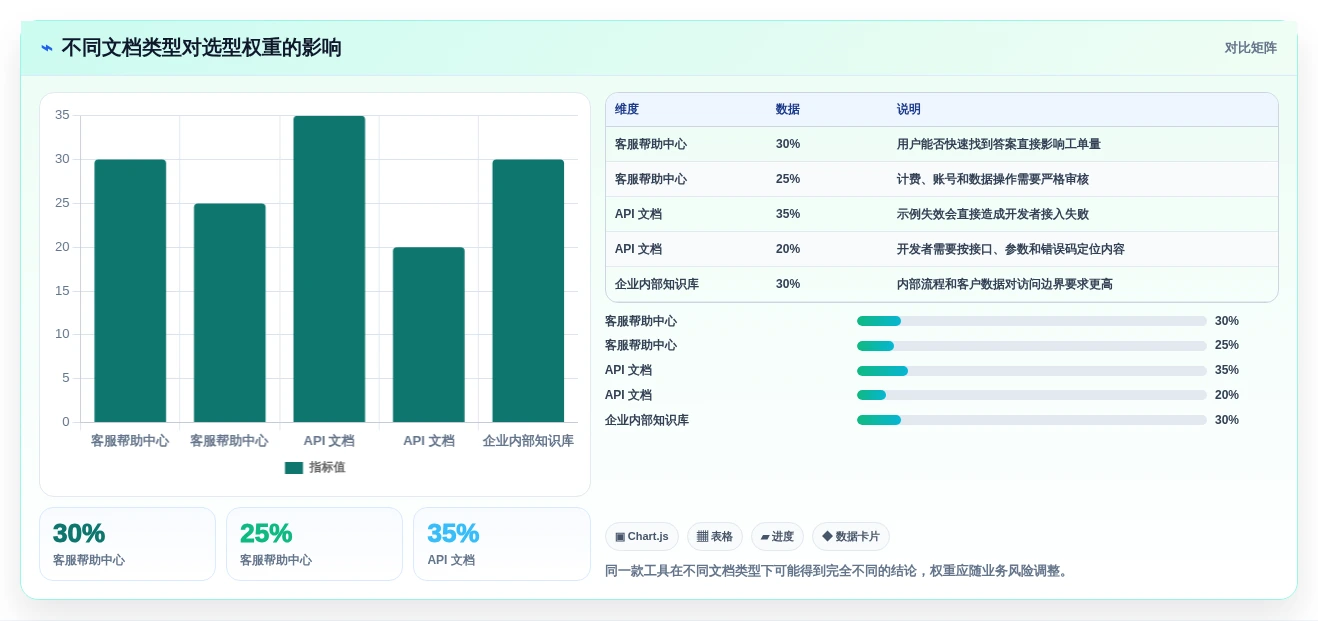This screenshot has width=1318, height=621.
Task: Select the 客服帮助中心 bar reaching 25
Action: [230, 313]
